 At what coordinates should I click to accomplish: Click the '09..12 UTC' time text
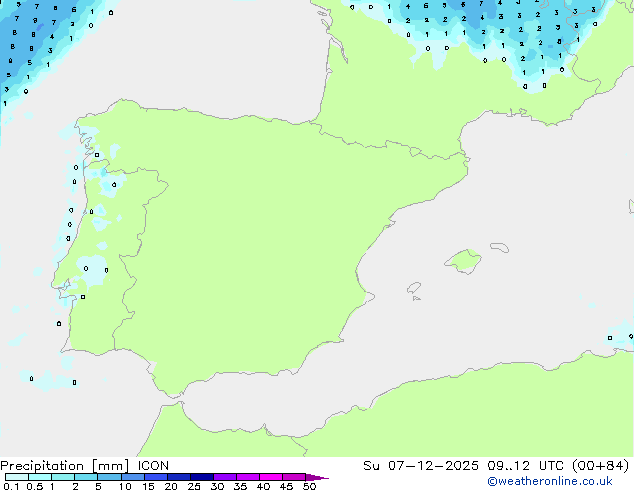pyautogui.click(x=530, y=466)
